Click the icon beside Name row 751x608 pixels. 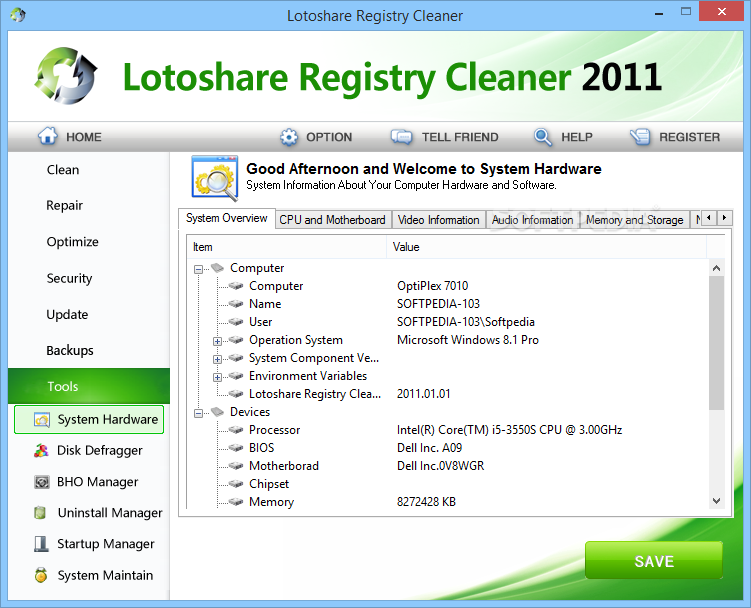point(236,304)
